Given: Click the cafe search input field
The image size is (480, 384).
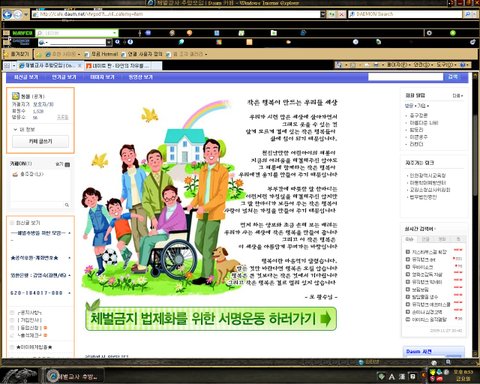Looking at the screenshot, I should tap(405, 77).
